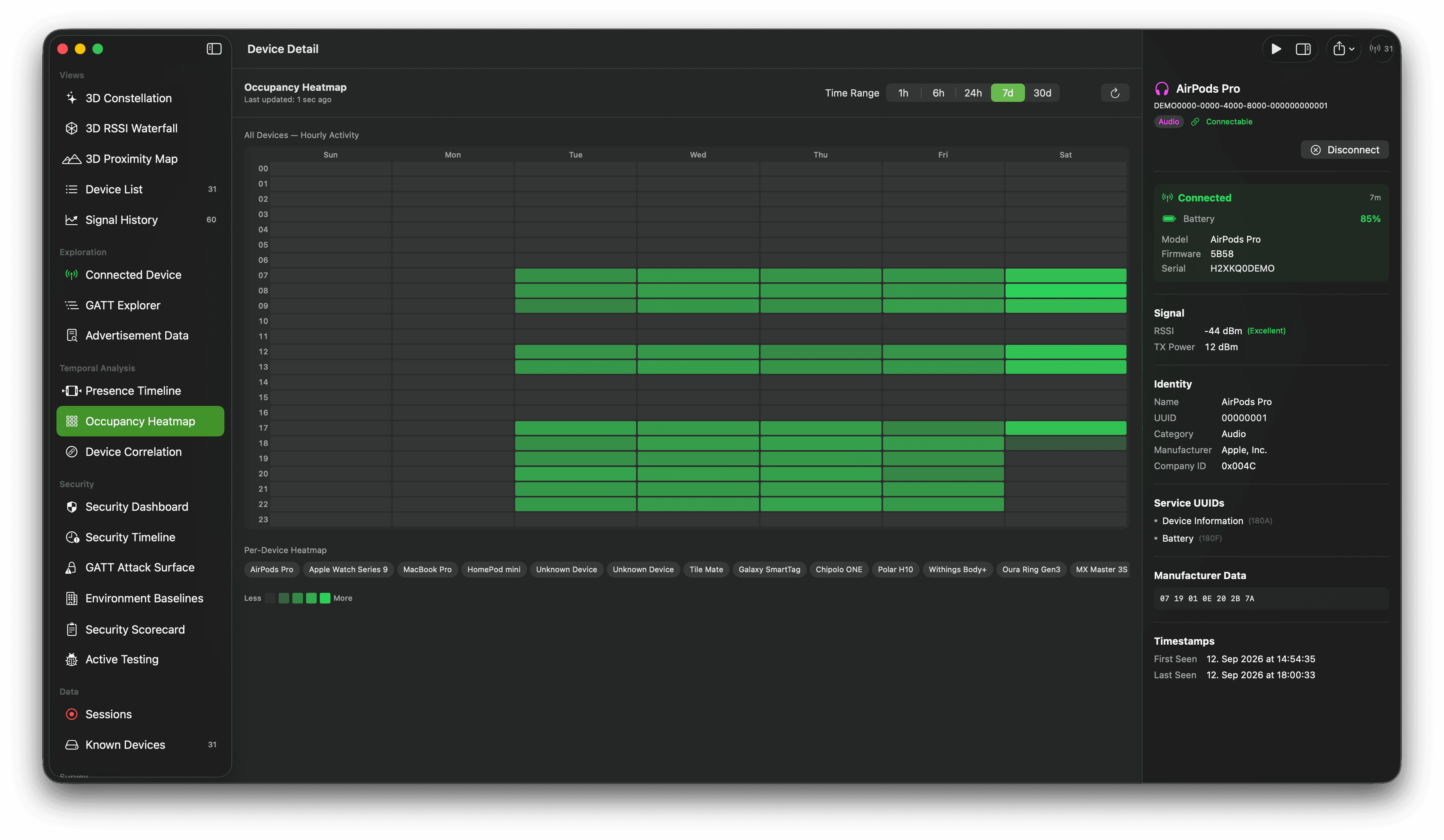Click the RSSI -44 dBm value
The height and width of the screenshot is (840, 1444).
coord(1223,331)
